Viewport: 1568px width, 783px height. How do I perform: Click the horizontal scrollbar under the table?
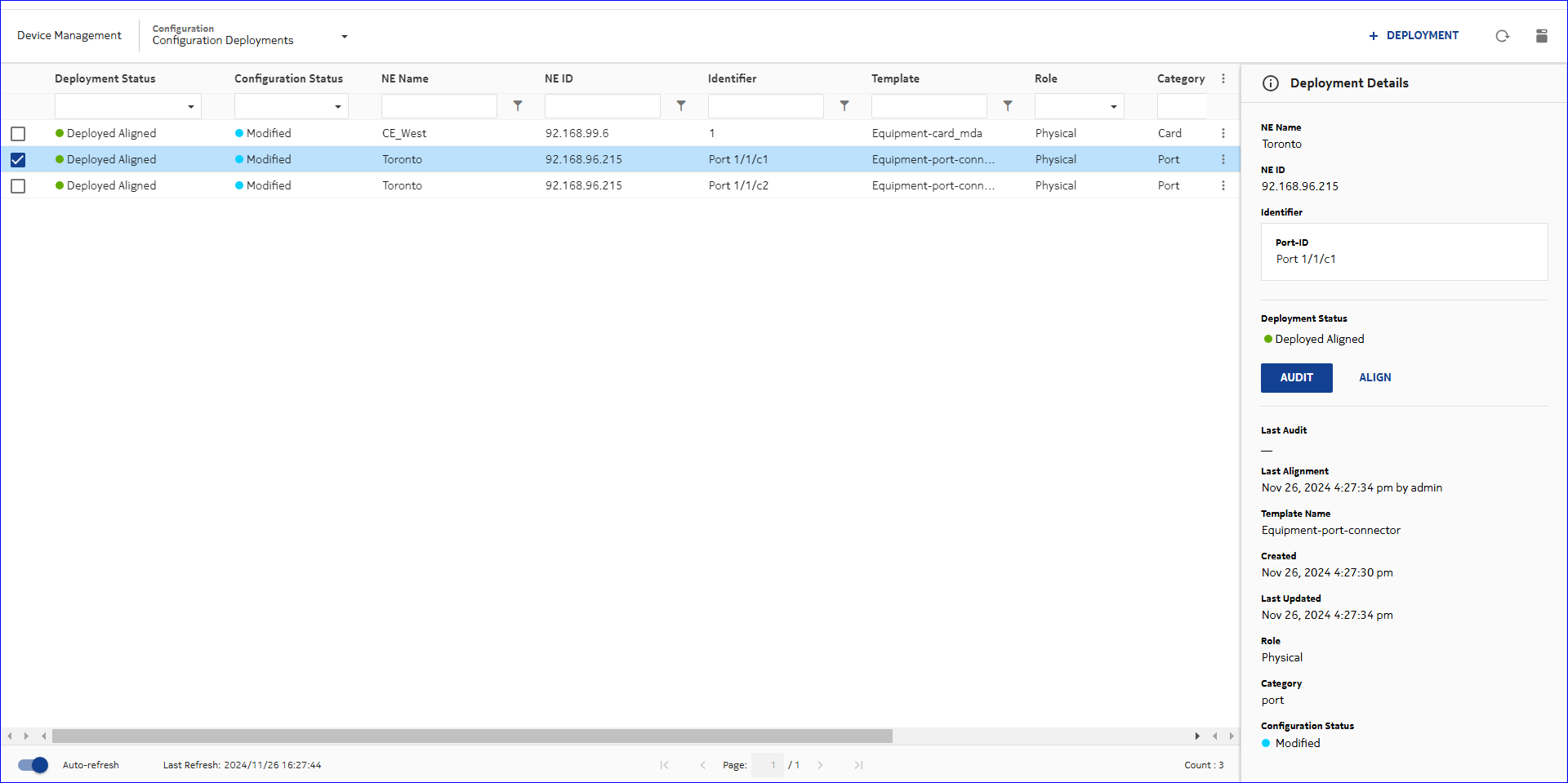472,736
